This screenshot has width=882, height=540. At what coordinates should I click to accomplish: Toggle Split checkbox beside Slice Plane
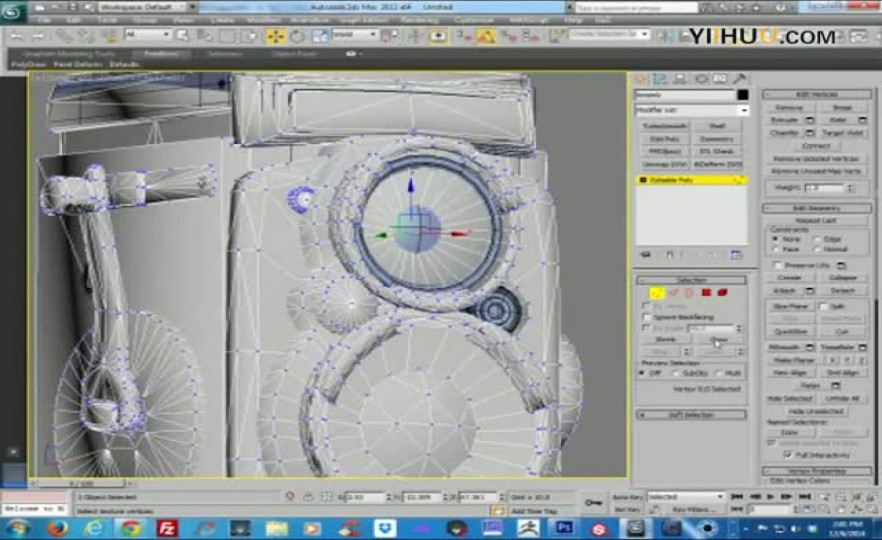pos(823,307)
